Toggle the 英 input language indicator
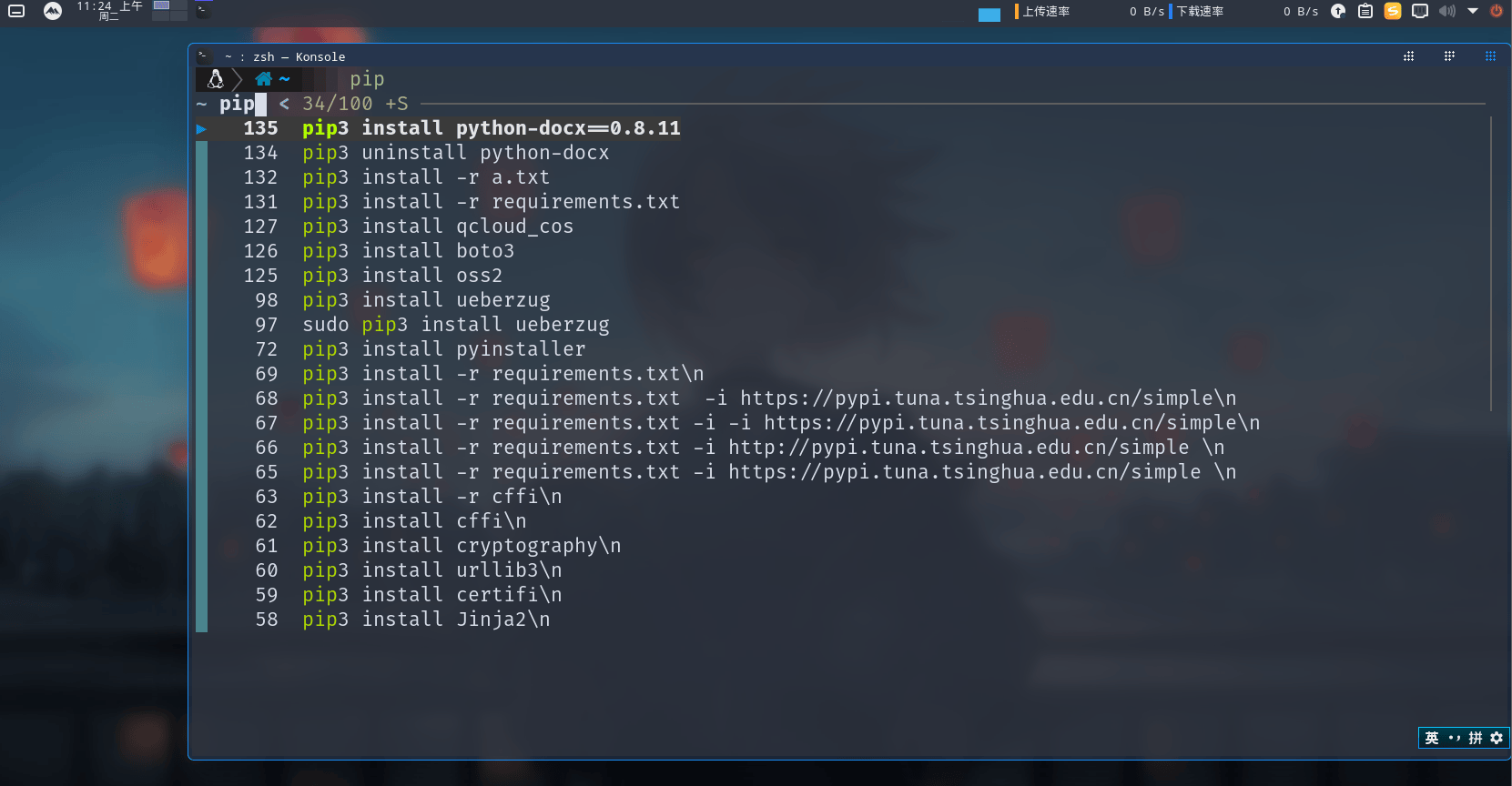The height and width of the screenshot is (786, 1512). pyautogui.click(x=1432, y=738)
